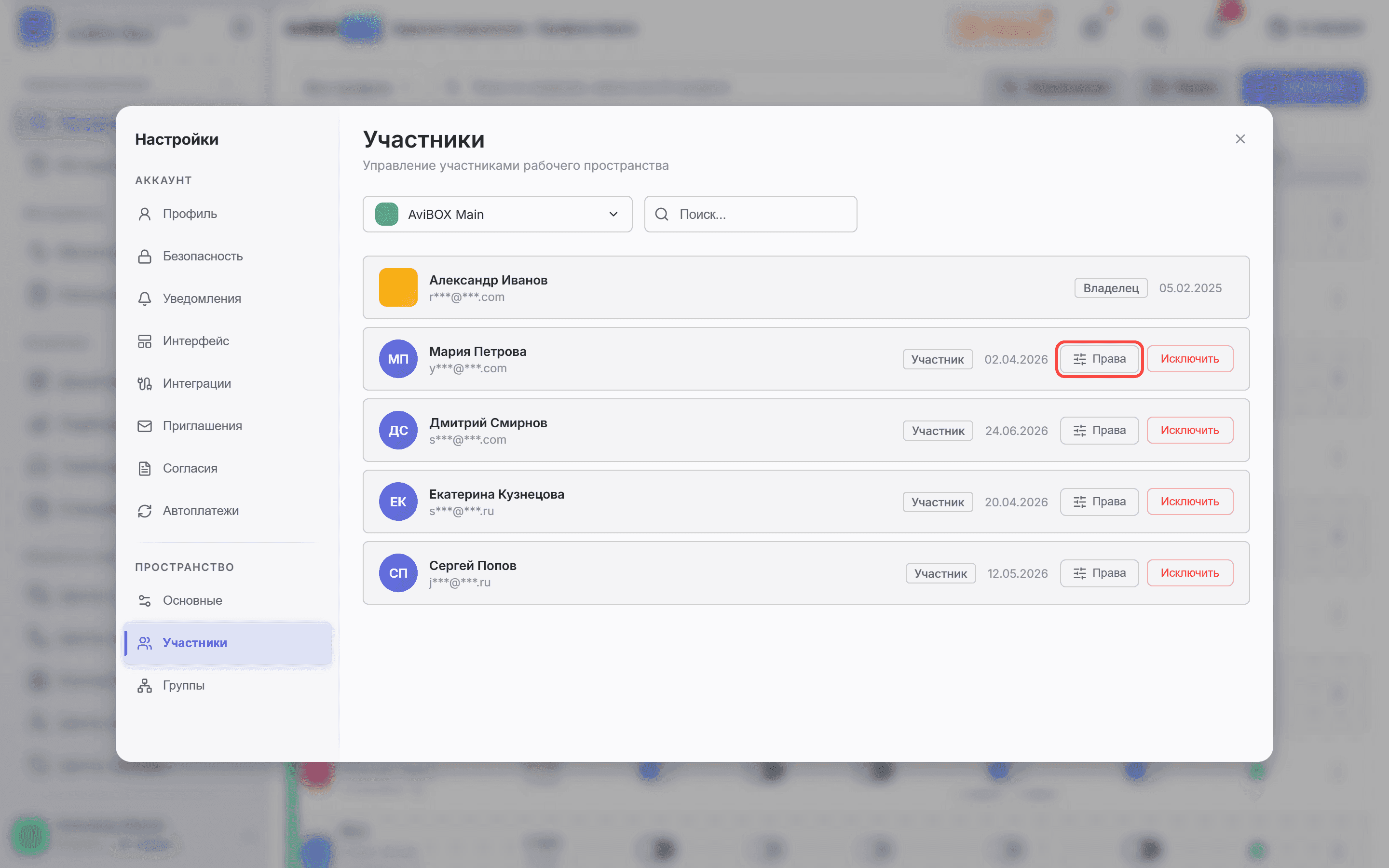Screen dimensions: 1389x868
Task: Click the name Дмитрий Смирнов
Action: [x=489, y=423]
